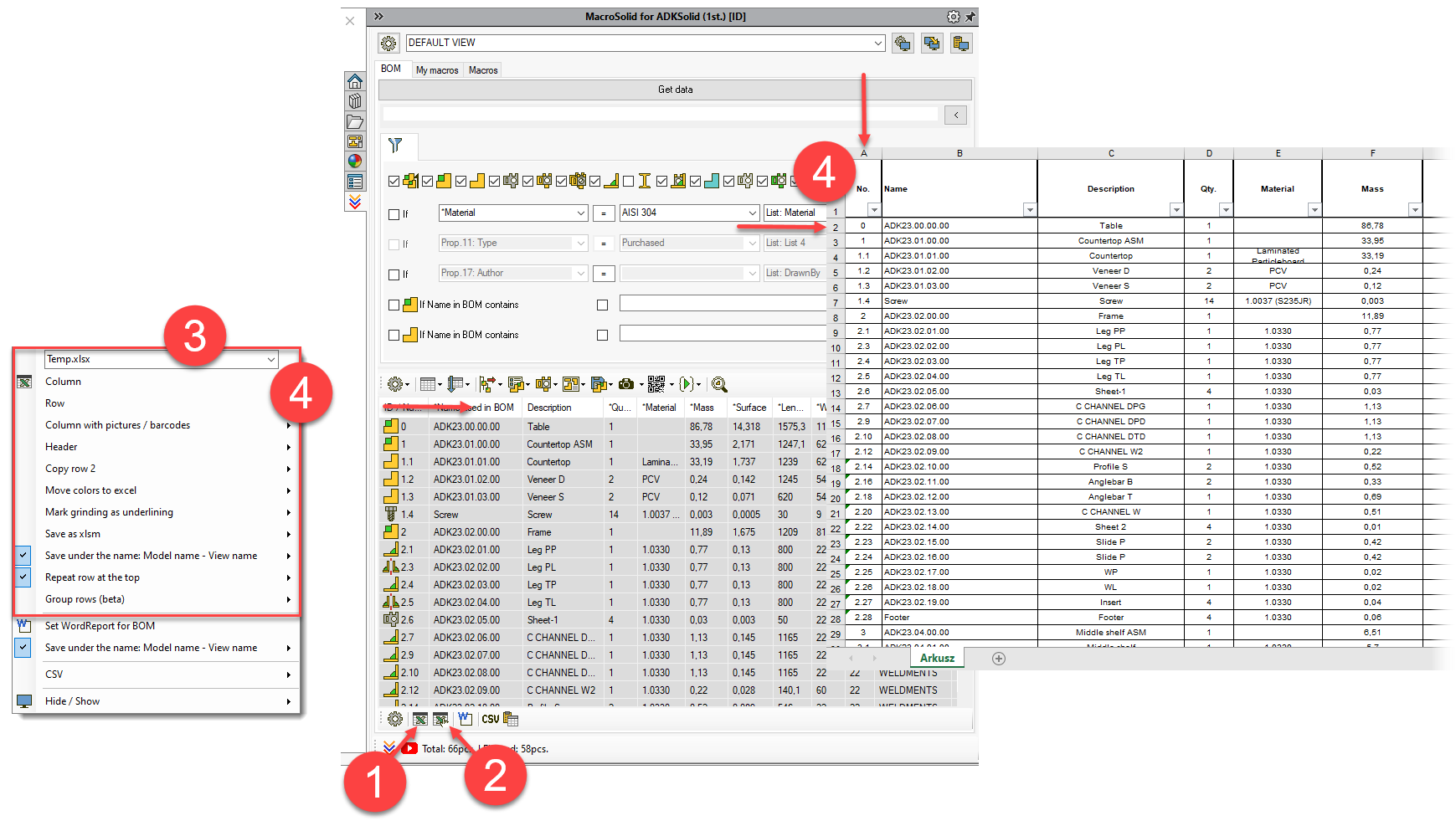1456x826 pixels.
Task: Click the open folder icon in the side strip
Action: (355, 121)
